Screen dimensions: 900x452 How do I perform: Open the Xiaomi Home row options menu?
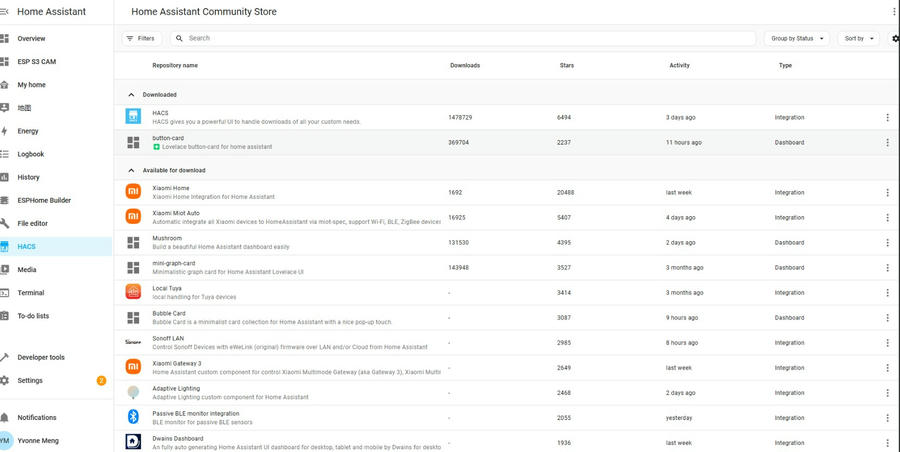(887, 193)
